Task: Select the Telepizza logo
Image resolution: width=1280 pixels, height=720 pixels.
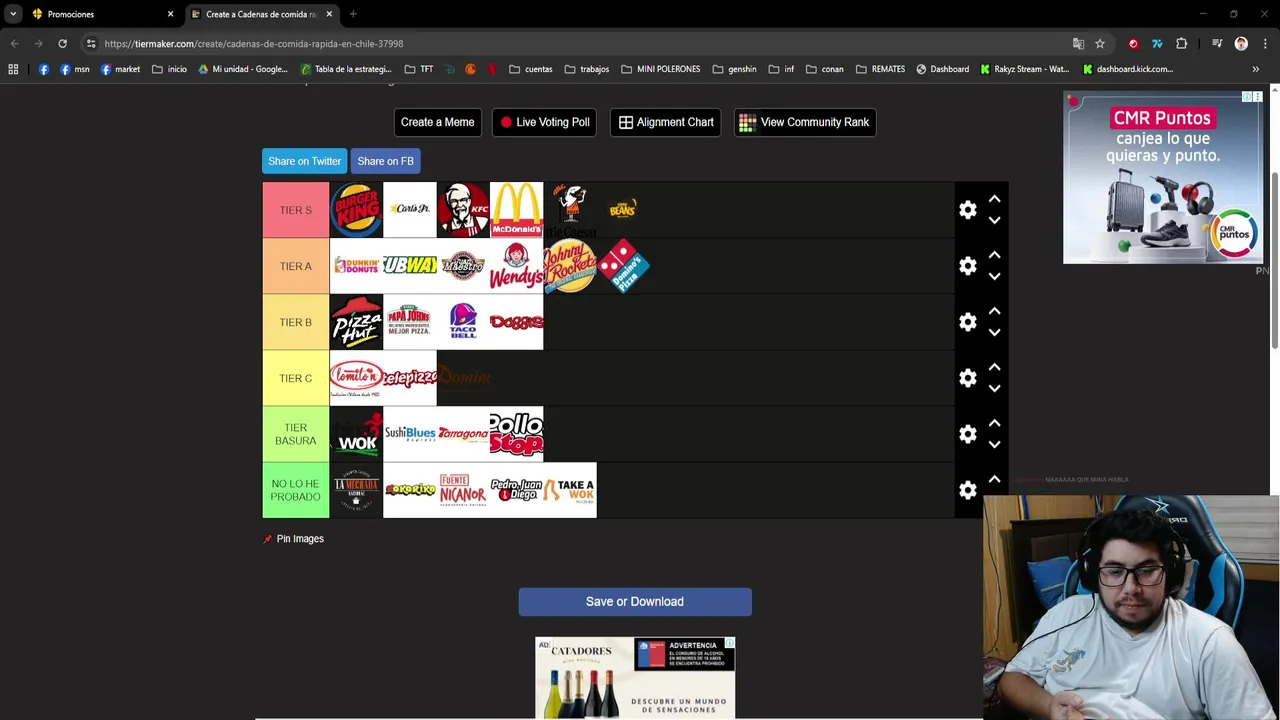Action: point(410,378)
